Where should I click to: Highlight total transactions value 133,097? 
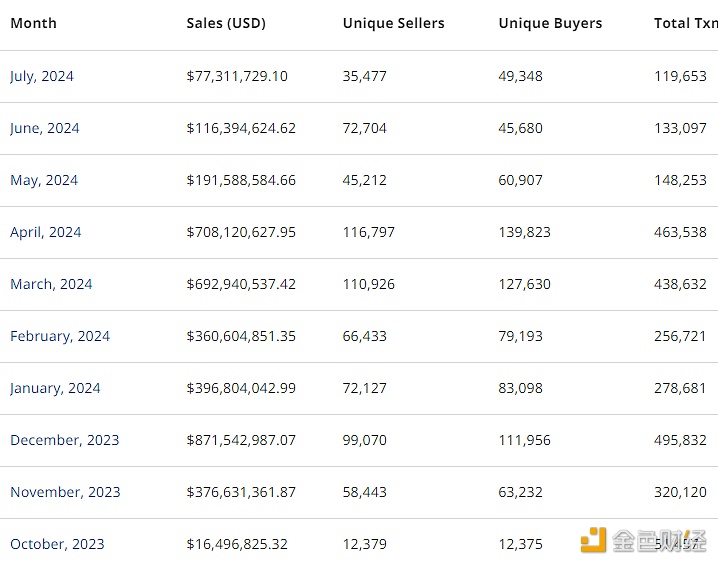pos(680,129)
